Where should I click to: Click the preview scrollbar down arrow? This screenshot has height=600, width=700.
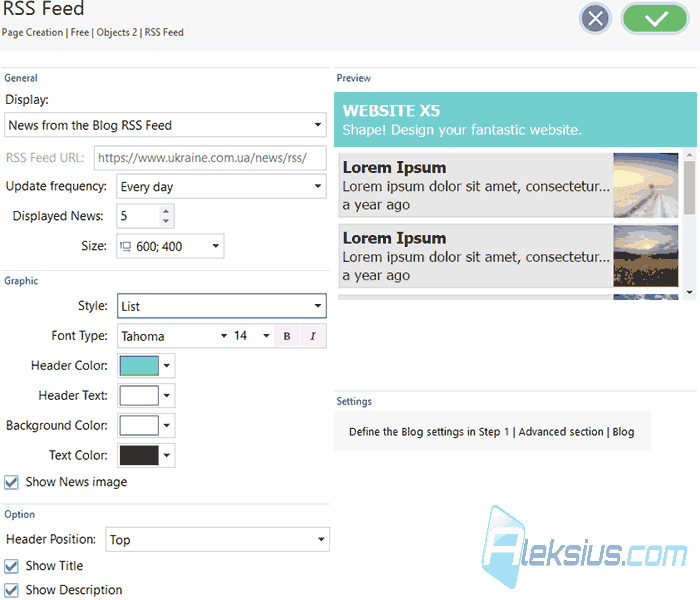pyautogui.click(x=690, y=292)
